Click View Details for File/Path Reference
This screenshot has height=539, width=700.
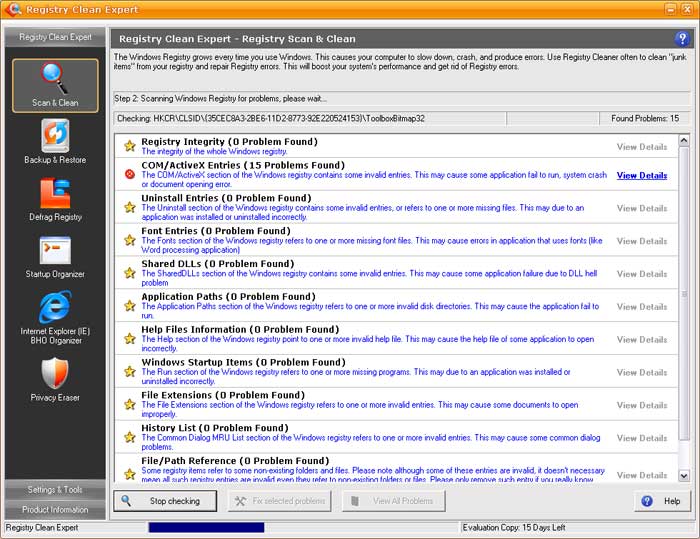(642, 475)
